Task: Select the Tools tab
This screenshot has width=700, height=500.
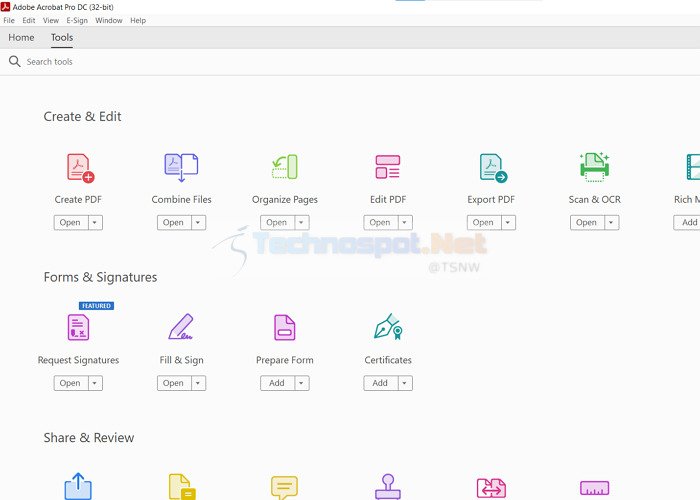Action: tap(62, 38)
